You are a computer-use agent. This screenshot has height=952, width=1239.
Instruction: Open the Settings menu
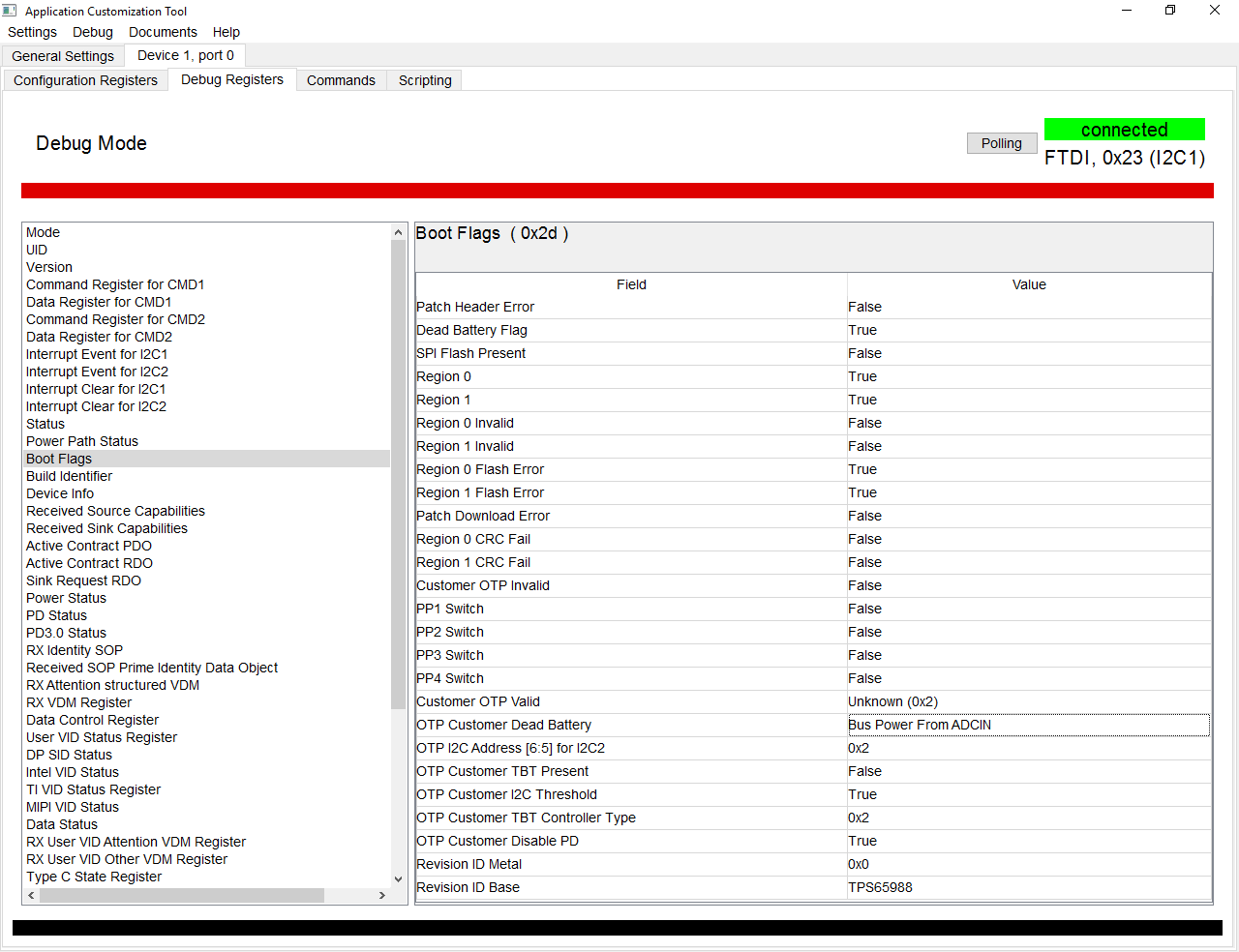pyautogui.click(x=32, y=32)
